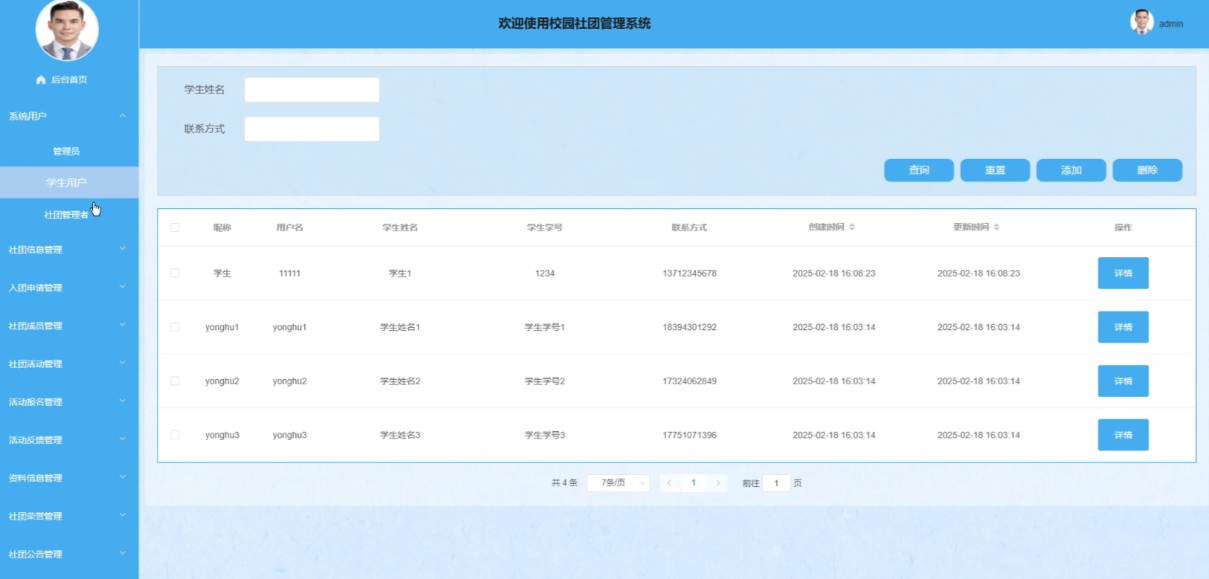
Task: Expand the 入团申请管理 sidebar menu
Action: 69,287
